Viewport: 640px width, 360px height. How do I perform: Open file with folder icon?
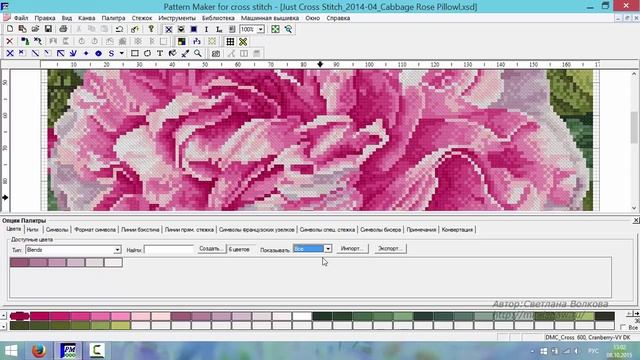pos(36,29)
